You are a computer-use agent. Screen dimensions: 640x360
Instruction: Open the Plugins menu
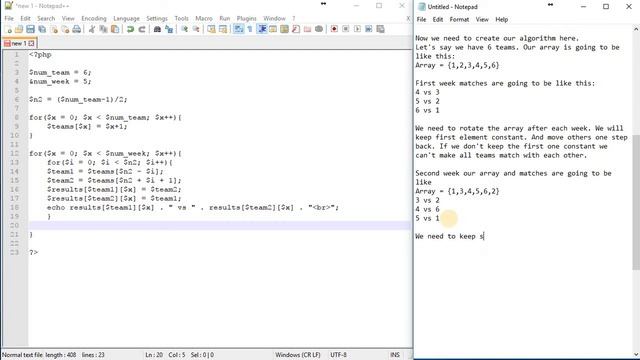point(247,18)
